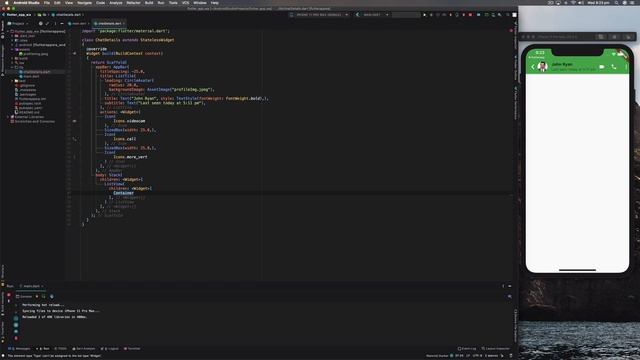640x360 pixels.
Task: Tap the video call icon in simulator
Action: (x=602, y=67)
